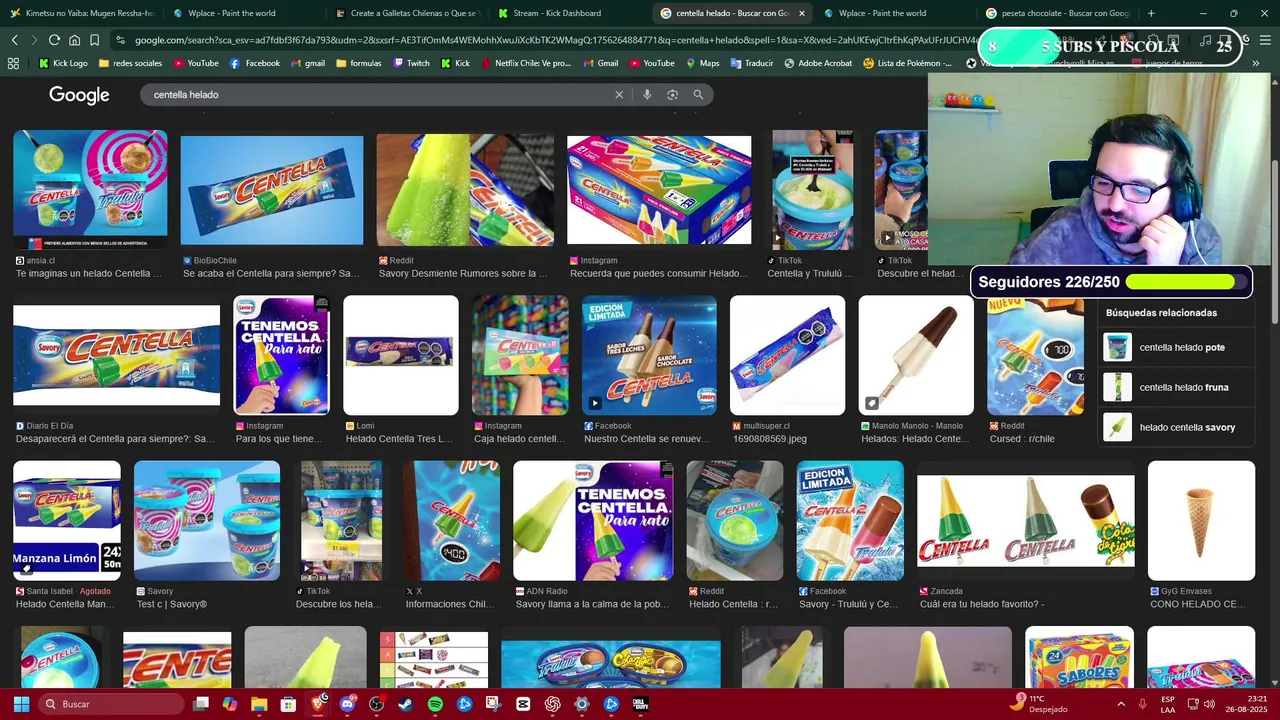Open ansia.cl Centella pote image result
Image resolution: width=1280 pixels, height=720 pixels.
pos(90,190)
